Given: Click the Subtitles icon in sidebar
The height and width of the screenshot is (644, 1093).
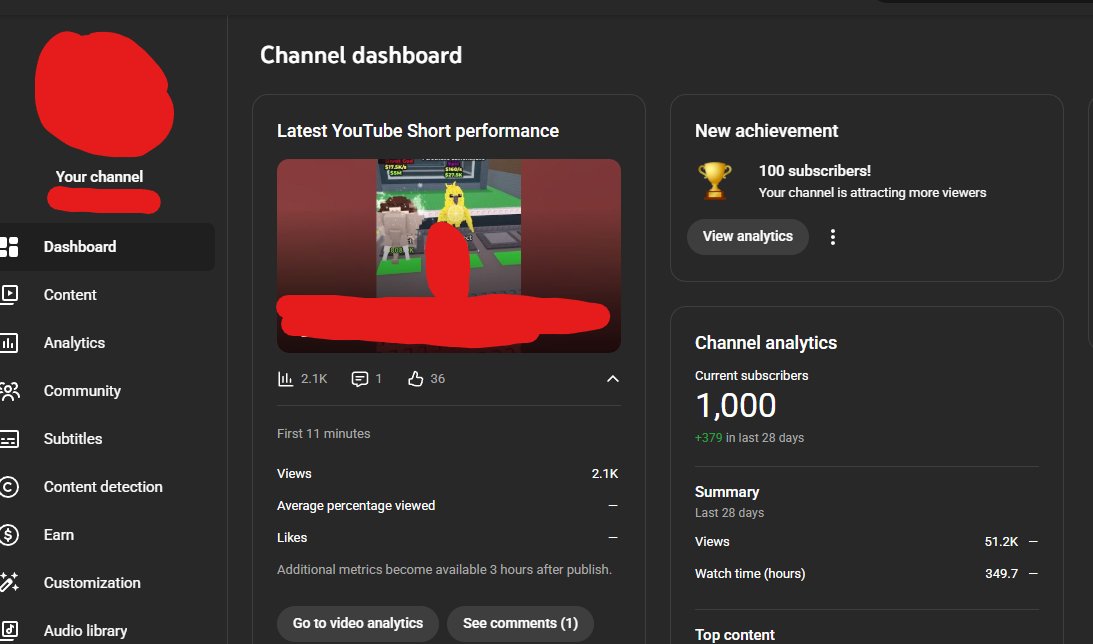Looking at the screenshot, I should coord(9,439).
